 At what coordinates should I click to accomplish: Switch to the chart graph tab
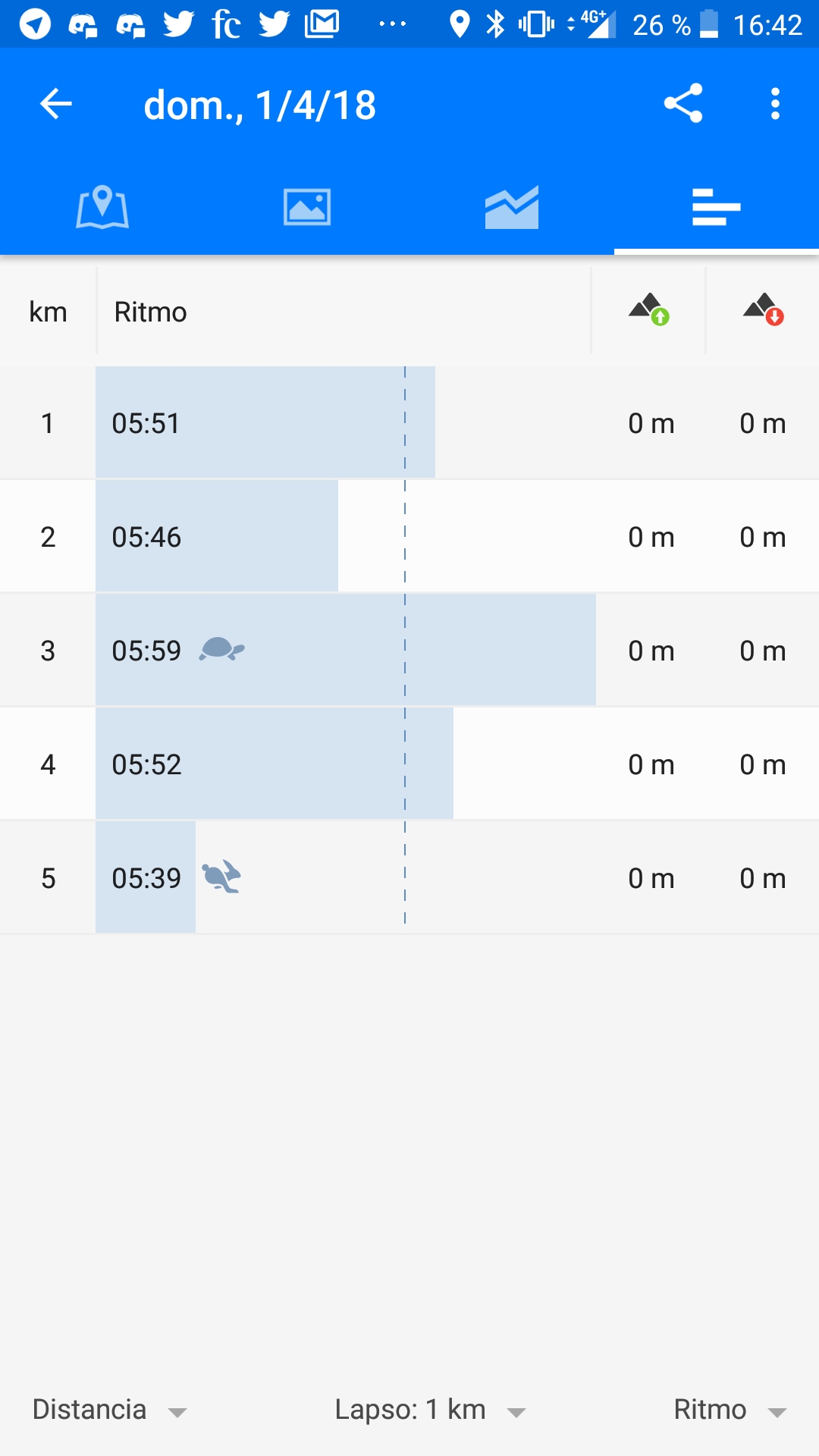click(x=512, y=207)
